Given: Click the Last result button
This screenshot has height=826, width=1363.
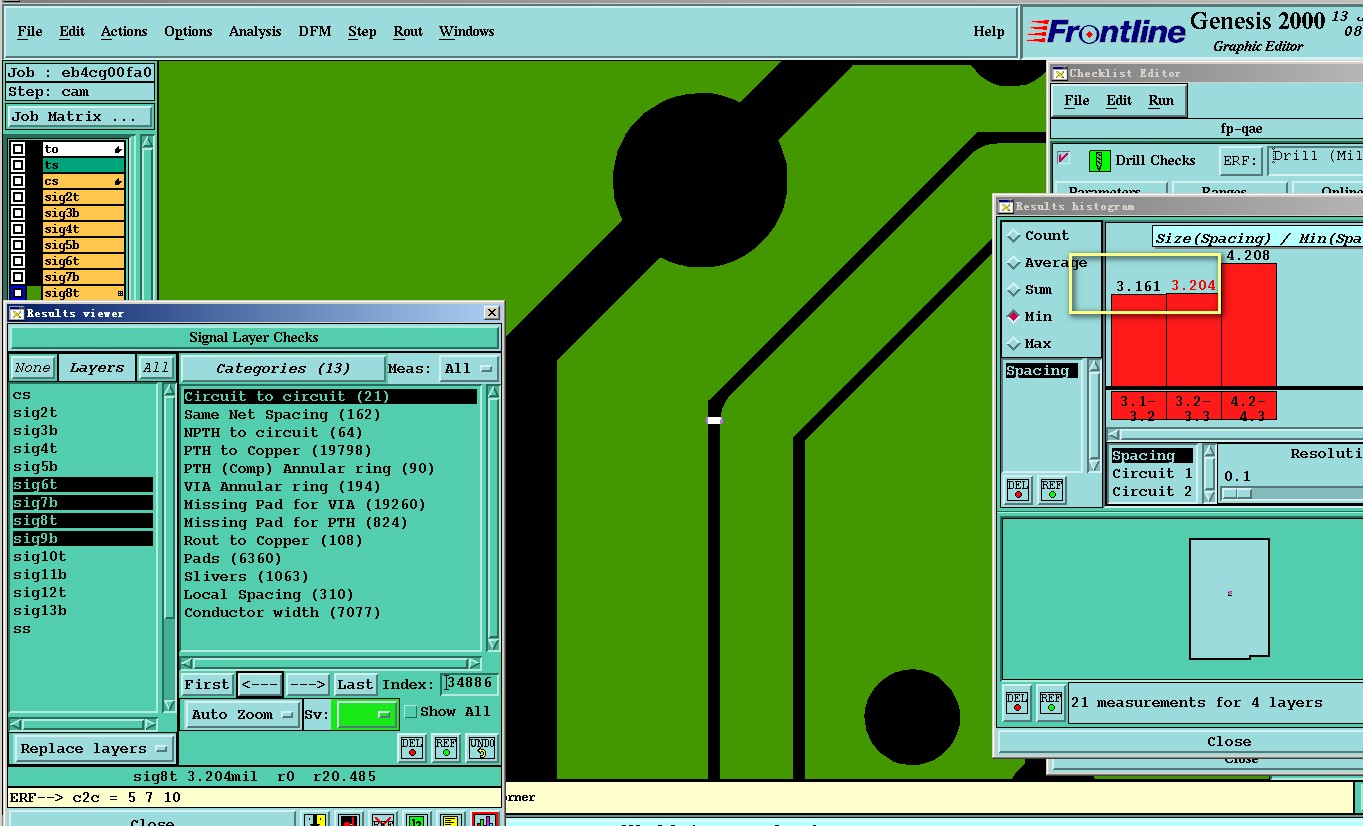Looking at the screenshot, I should click(x=355, y=684).
